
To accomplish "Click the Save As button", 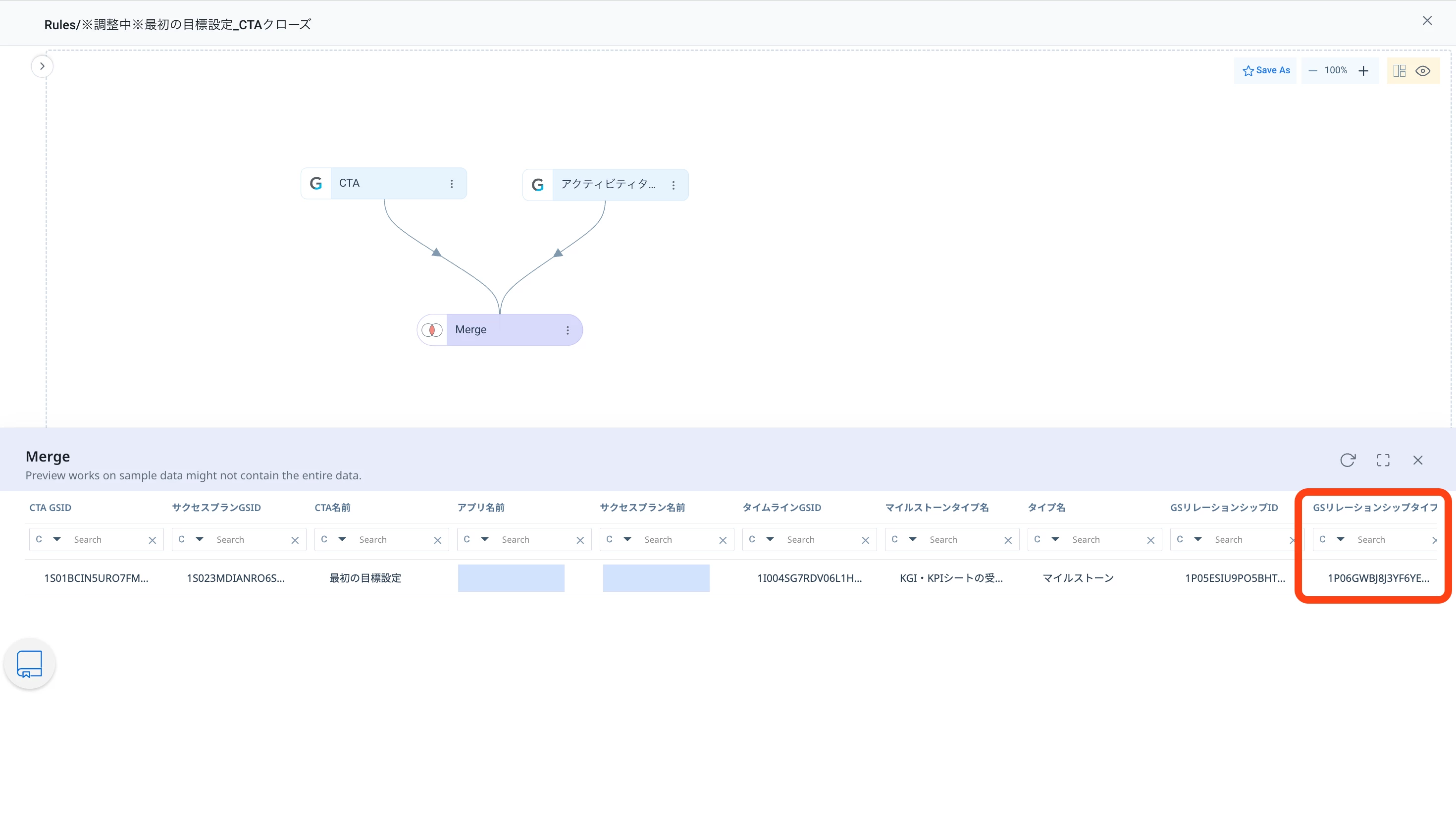I will click(x=1266, y=71).
